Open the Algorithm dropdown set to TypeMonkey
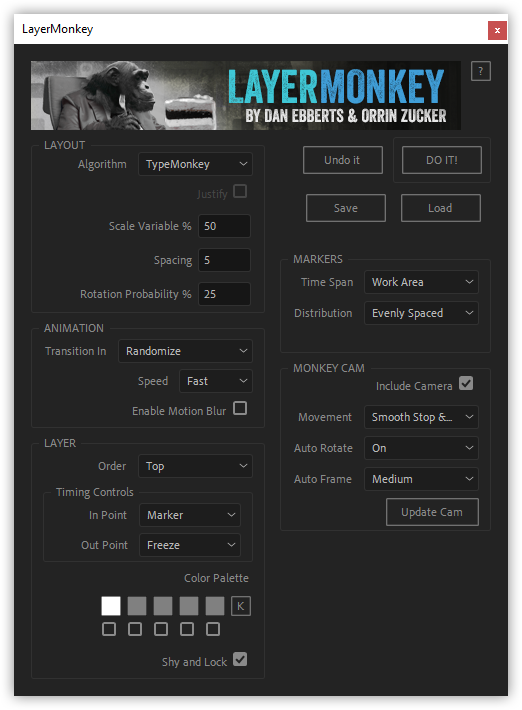This screenshot has height=710, width=522. (195, 164)
